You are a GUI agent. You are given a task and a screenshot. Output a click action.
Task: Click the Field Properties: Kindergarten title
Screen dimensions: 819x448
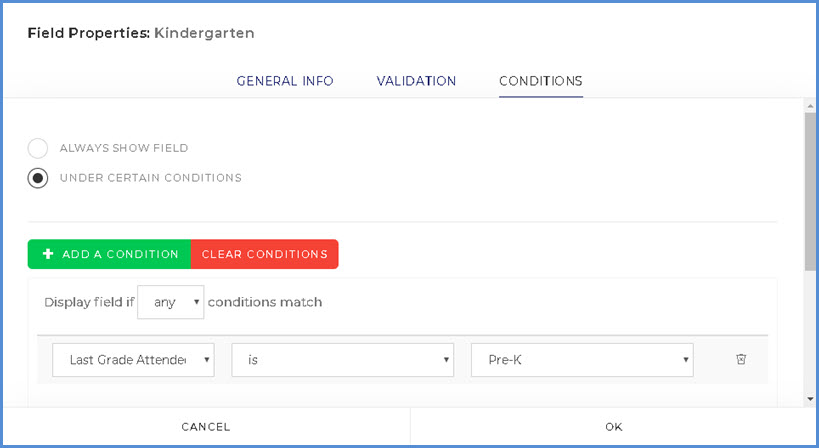tap(141, 33)
